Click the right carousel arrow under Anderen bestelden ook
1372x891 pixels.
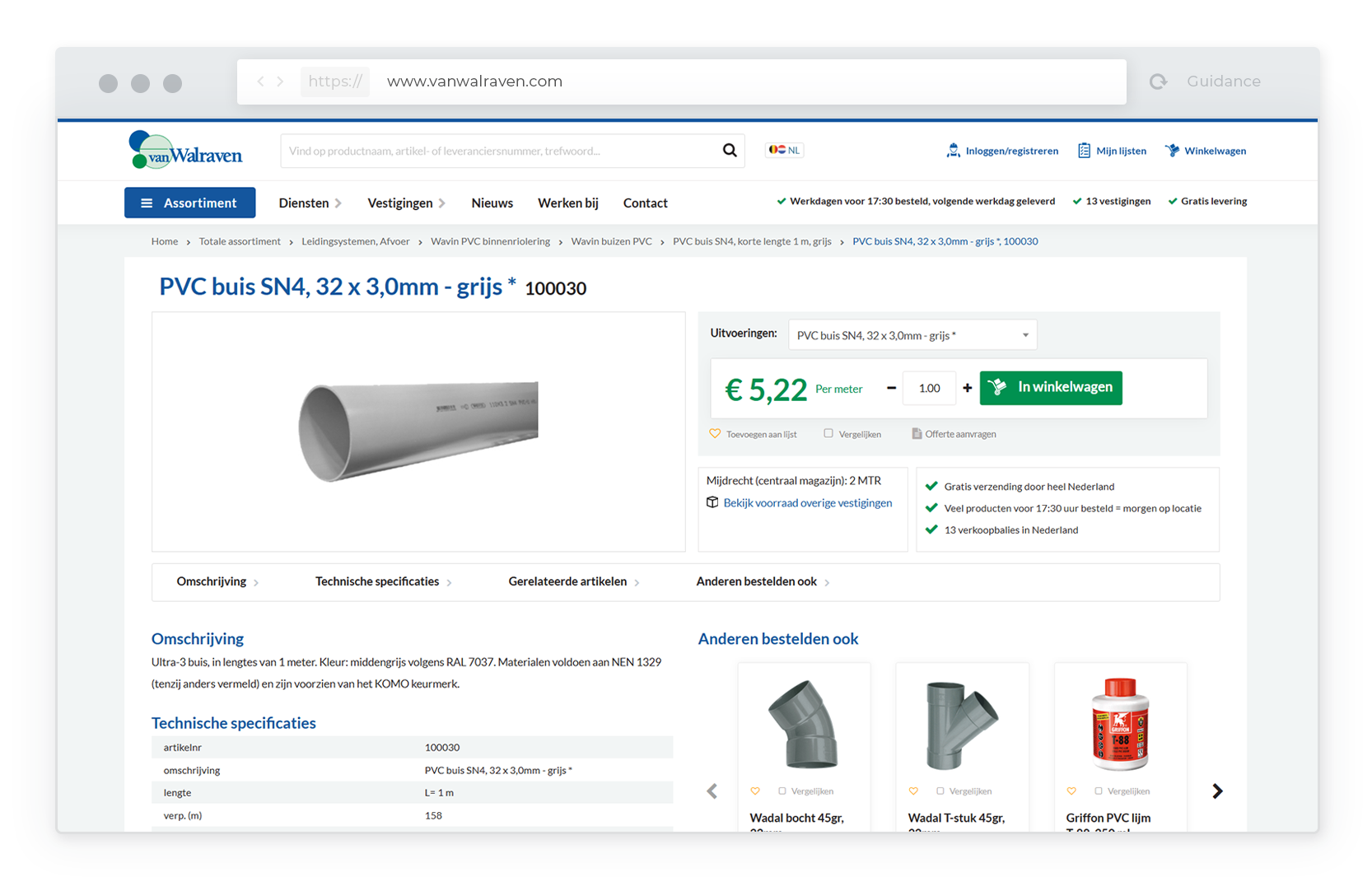(1217, 791)
